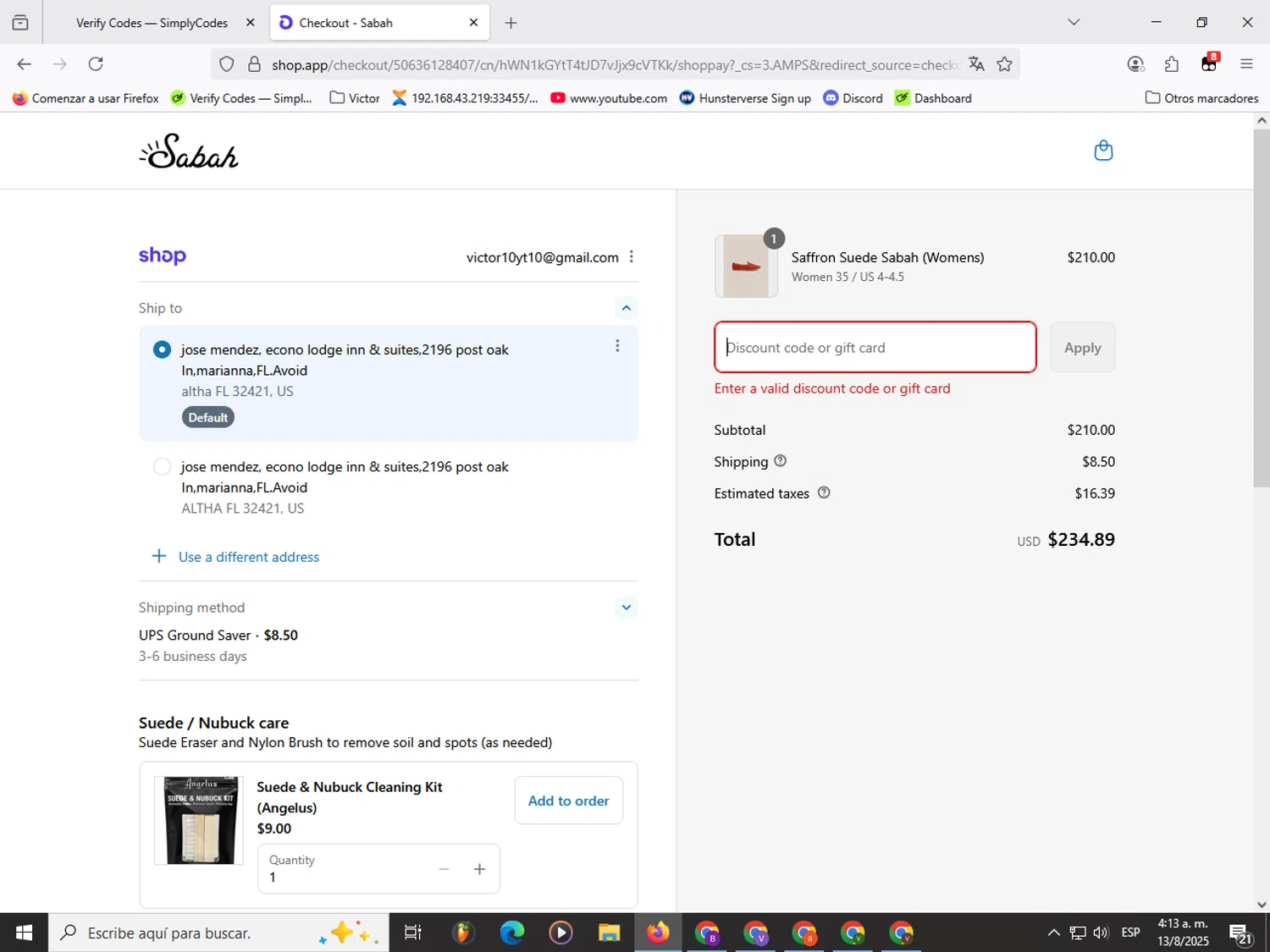Click the translate page icon

pyautogui.click(x=976, y=64)
